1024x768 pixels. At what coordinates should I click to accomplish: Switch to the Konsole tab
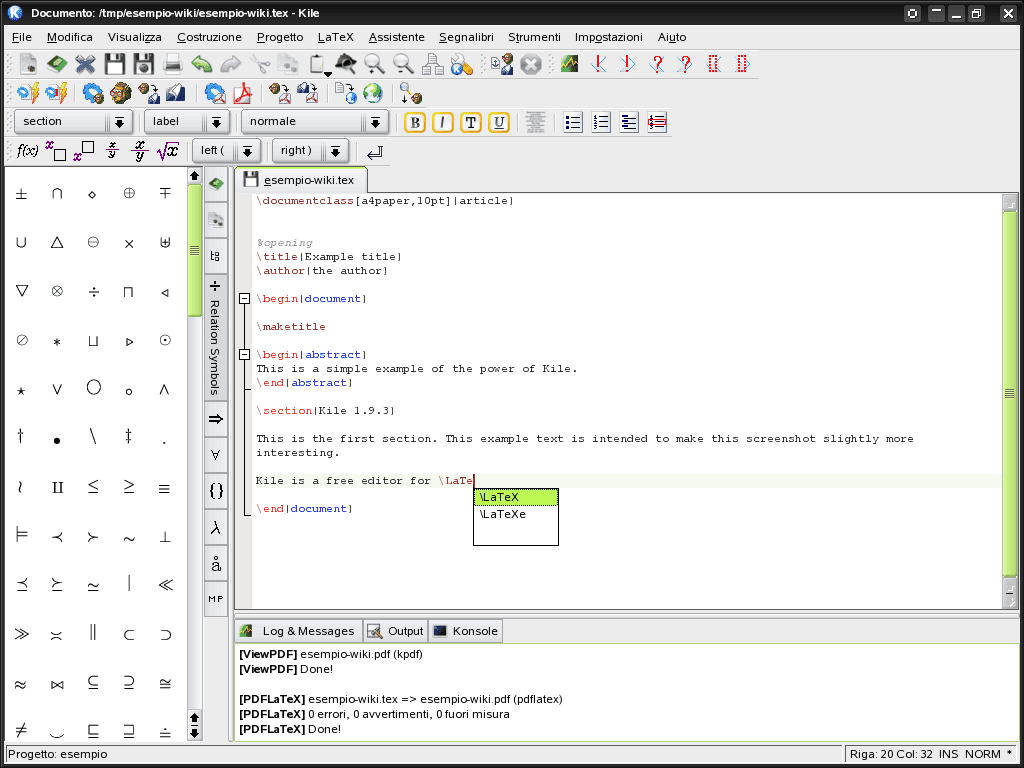(x=466, y=631)
